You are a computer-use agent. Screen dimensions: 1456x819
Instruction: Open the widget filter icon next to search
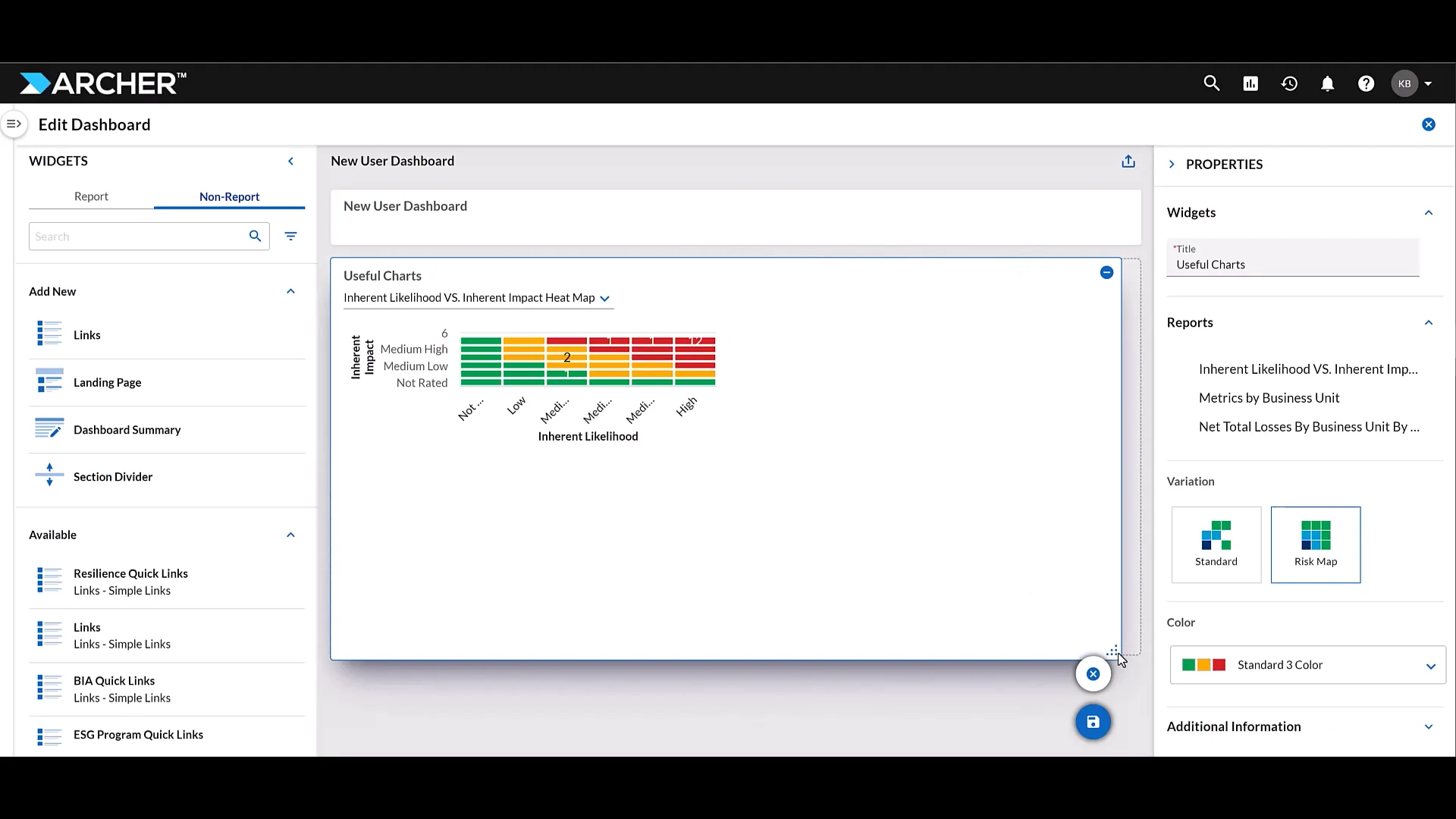point(290,237)
